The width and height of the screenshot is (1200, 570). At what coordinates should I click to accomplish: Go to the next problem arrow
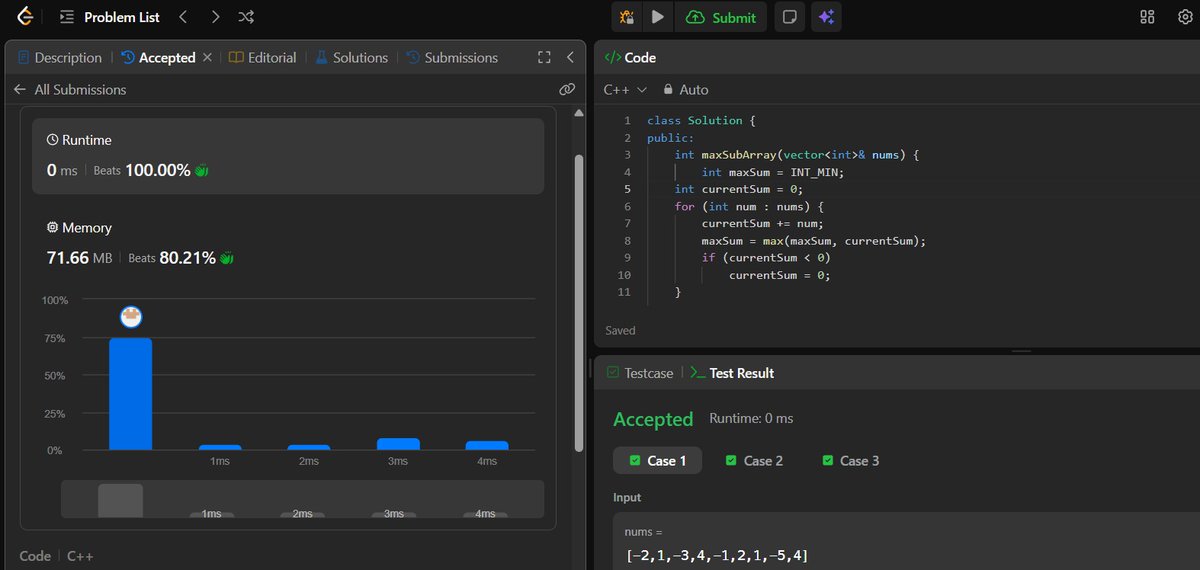(215, 17)
